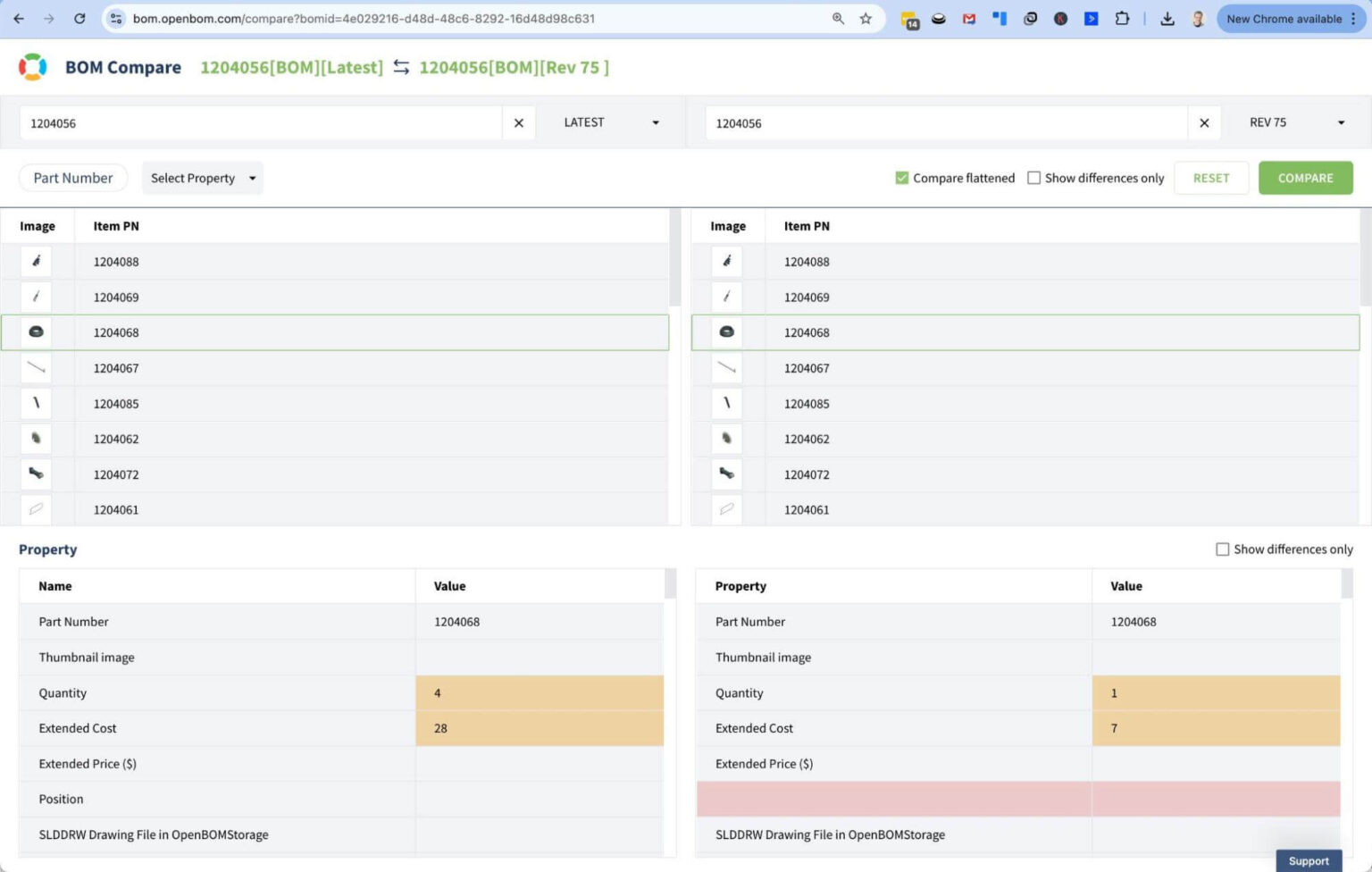Click the page zoom icon in the address bar
This screenshot has width=1372, height=872.
838,18
